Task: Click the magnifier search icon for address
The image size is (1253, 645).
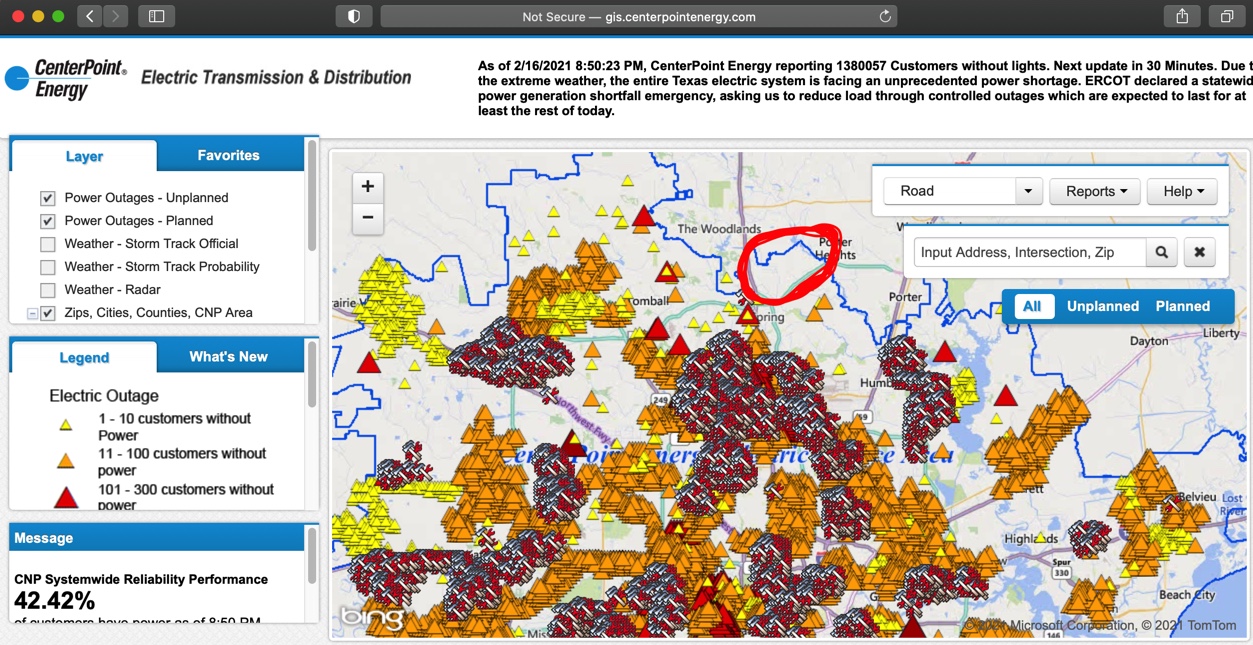Action: point(1161,253)
